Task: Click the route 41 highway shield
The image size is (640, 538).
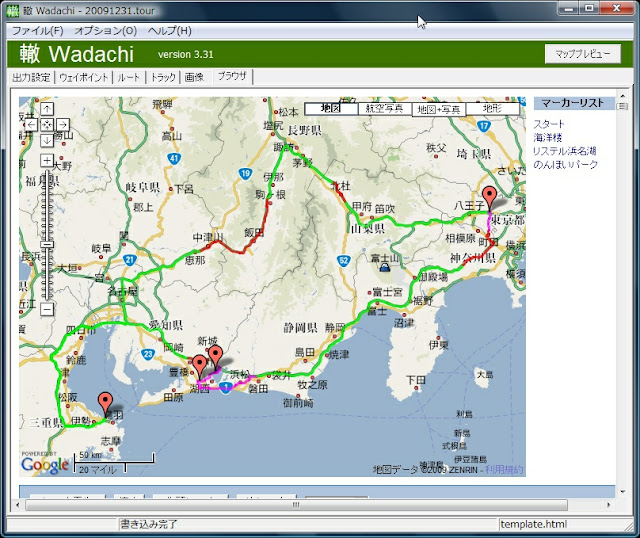Action: [x=174, y=158]
